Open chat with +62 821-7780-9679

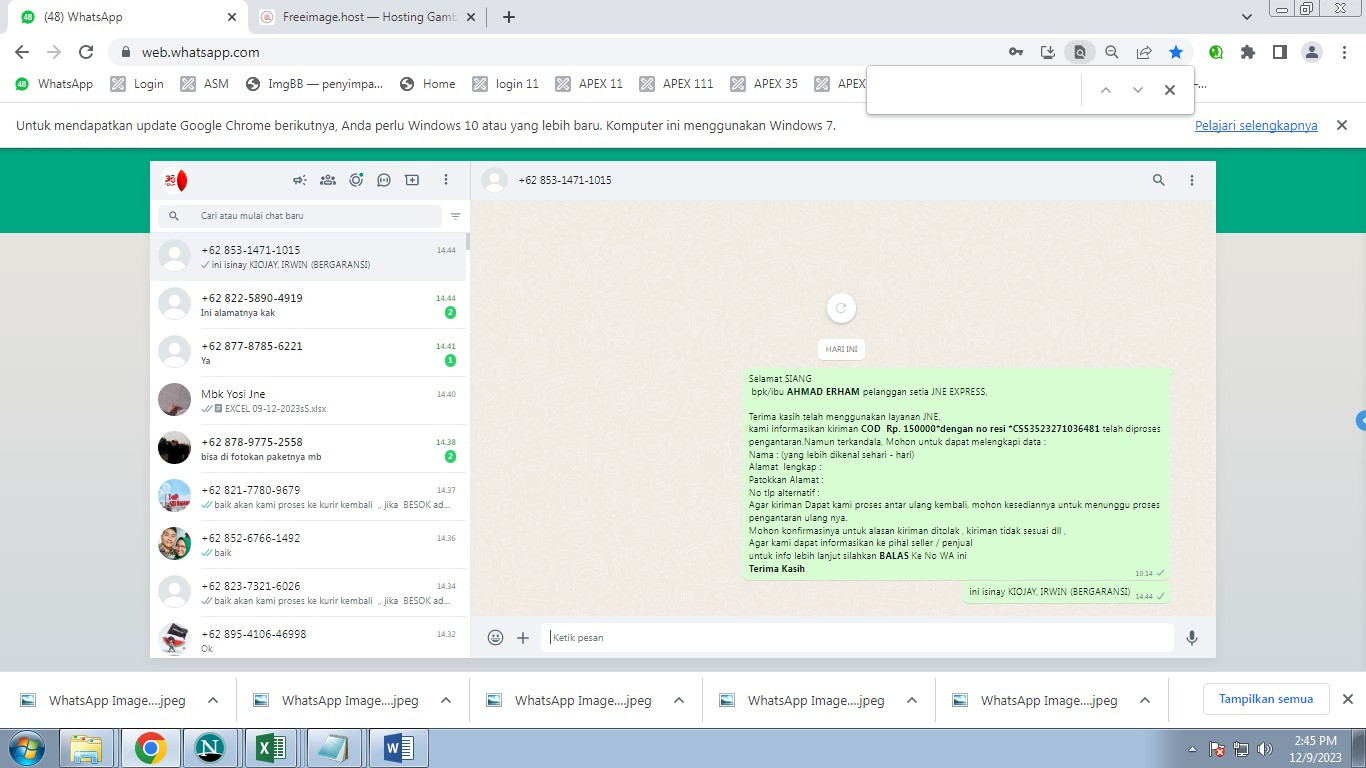click(x=308, y=497)
